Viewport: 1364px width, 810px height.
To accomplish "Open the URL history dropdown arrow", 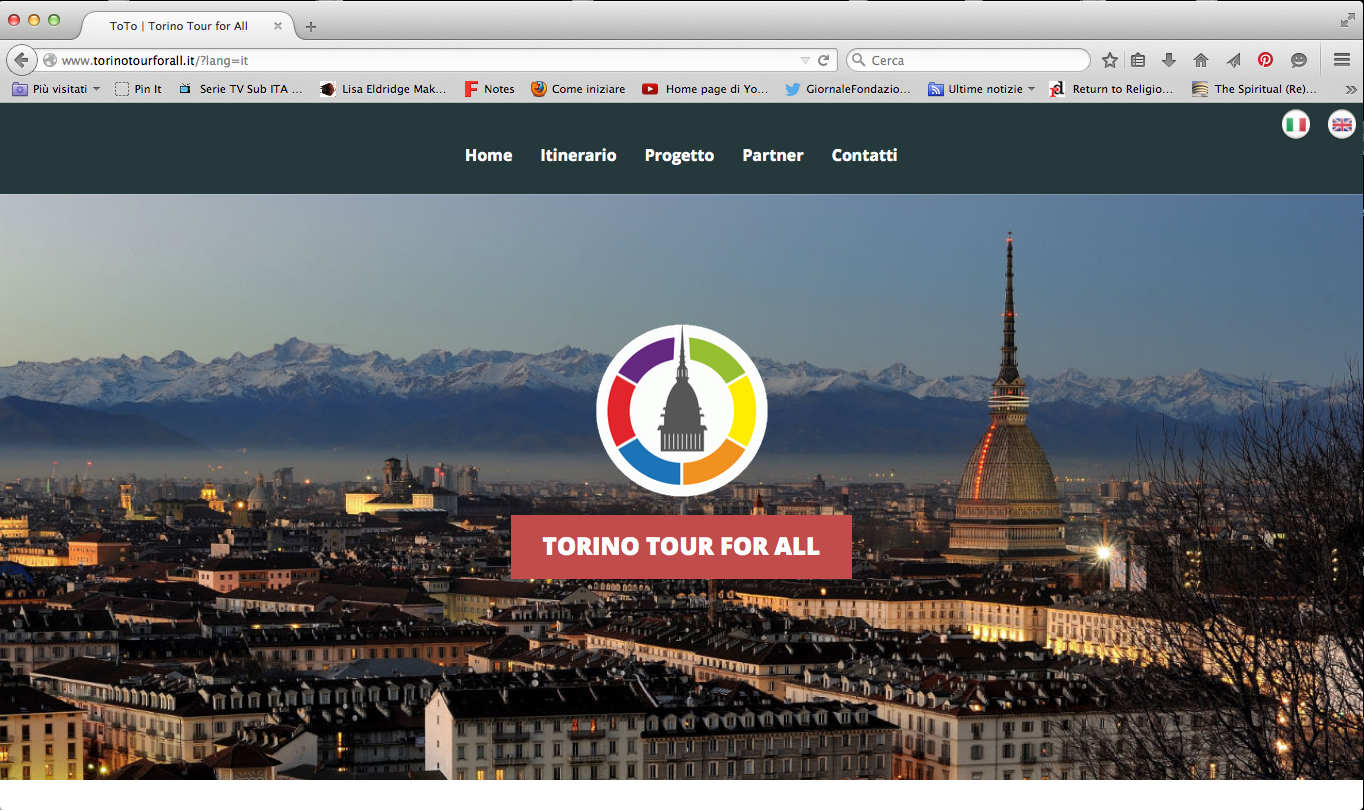I will [805, 60].
